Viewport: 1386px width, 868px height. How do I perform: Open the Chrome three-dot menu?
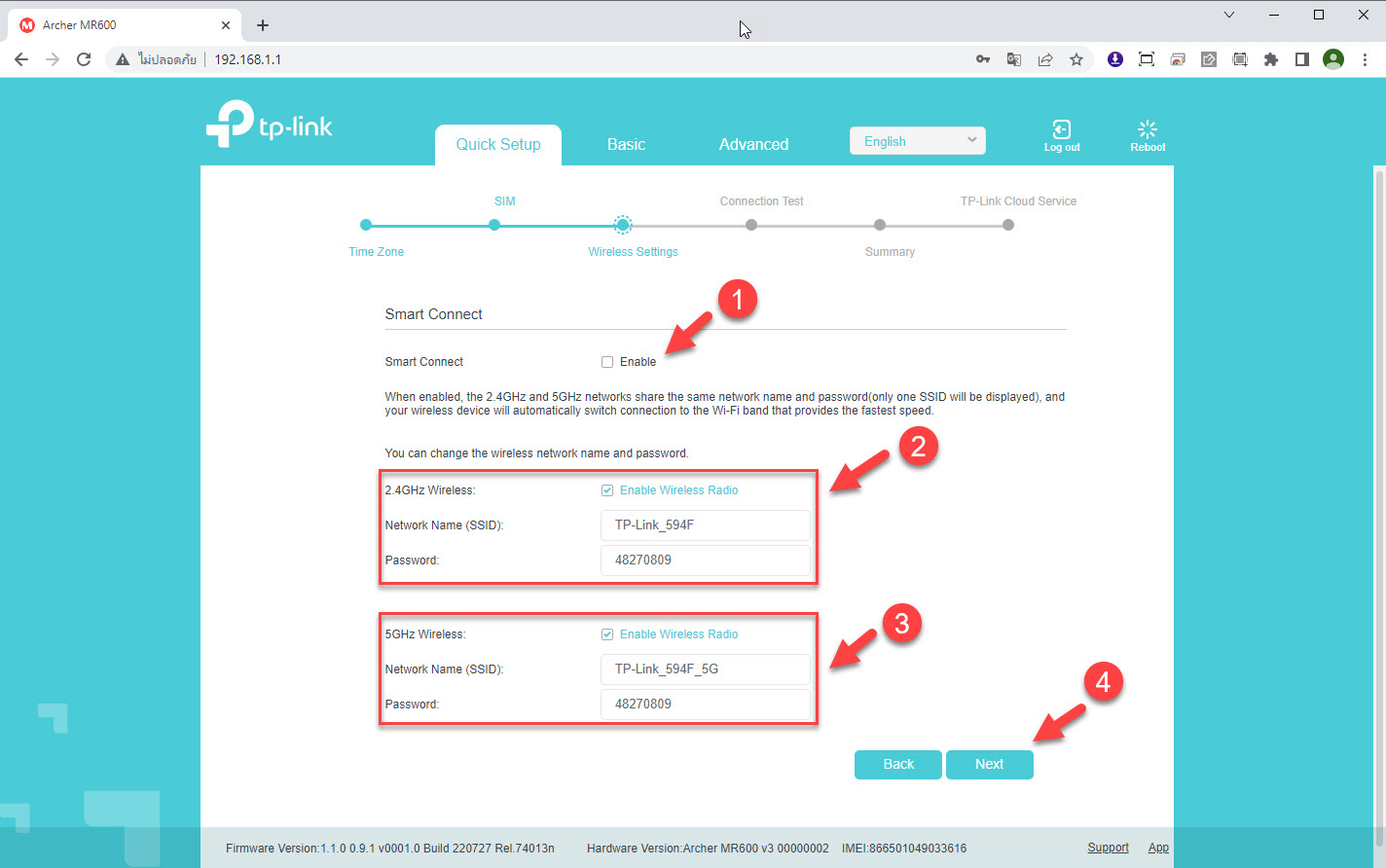click(x=1365, y=59)
